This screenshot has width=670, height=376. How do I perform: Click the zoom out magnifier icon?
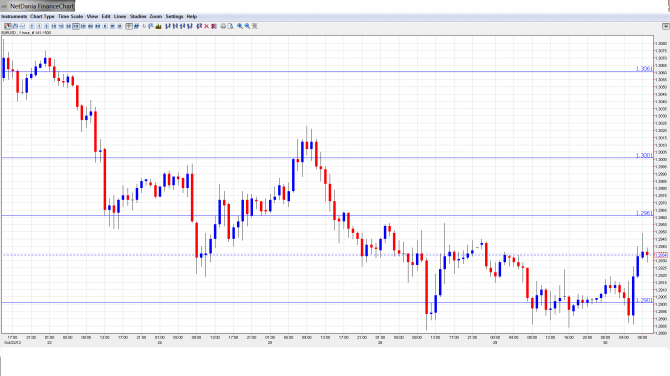click(247, 26)
